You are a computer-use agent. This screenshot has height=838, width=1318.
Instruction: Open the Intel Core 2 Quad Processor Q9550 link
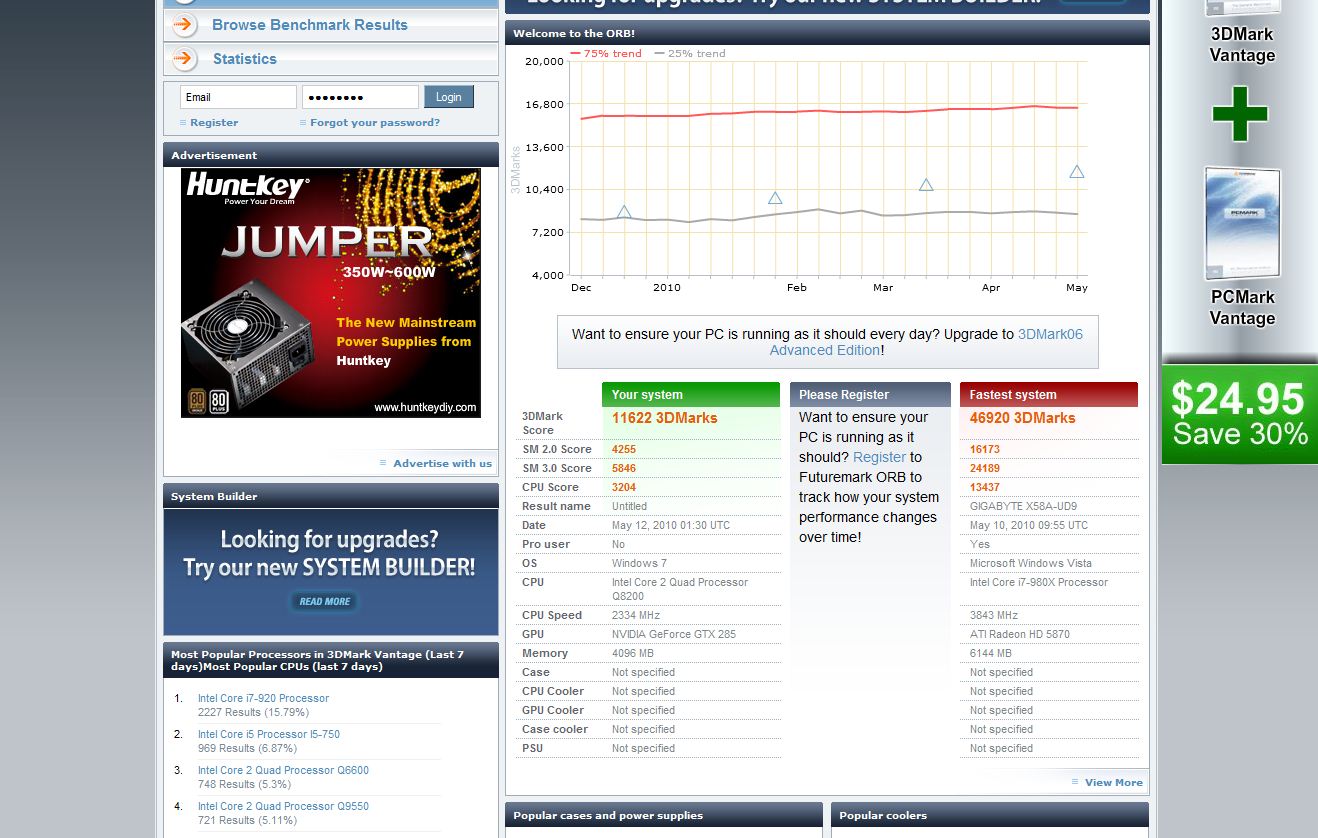pyautogui.click(x=283, y=807)
